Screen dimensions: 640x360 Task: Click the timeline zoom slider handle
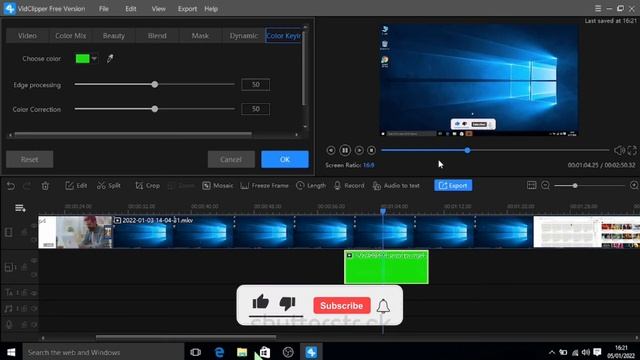[575, 186]
